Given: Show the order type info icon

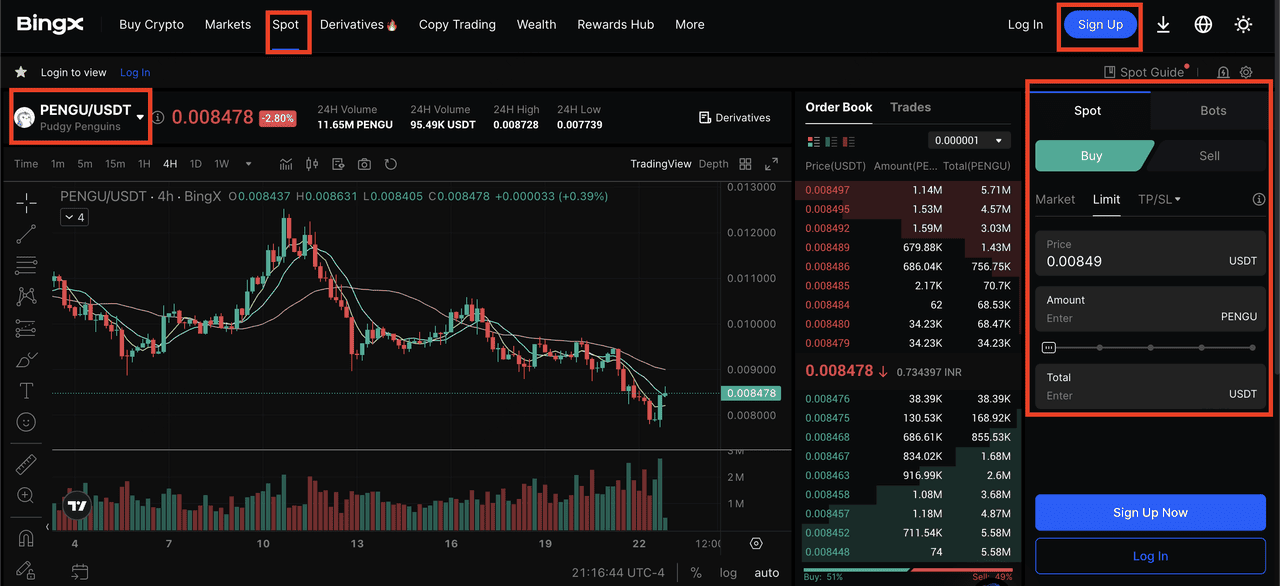Looking at the screenshot, I should click(1259, 199).
